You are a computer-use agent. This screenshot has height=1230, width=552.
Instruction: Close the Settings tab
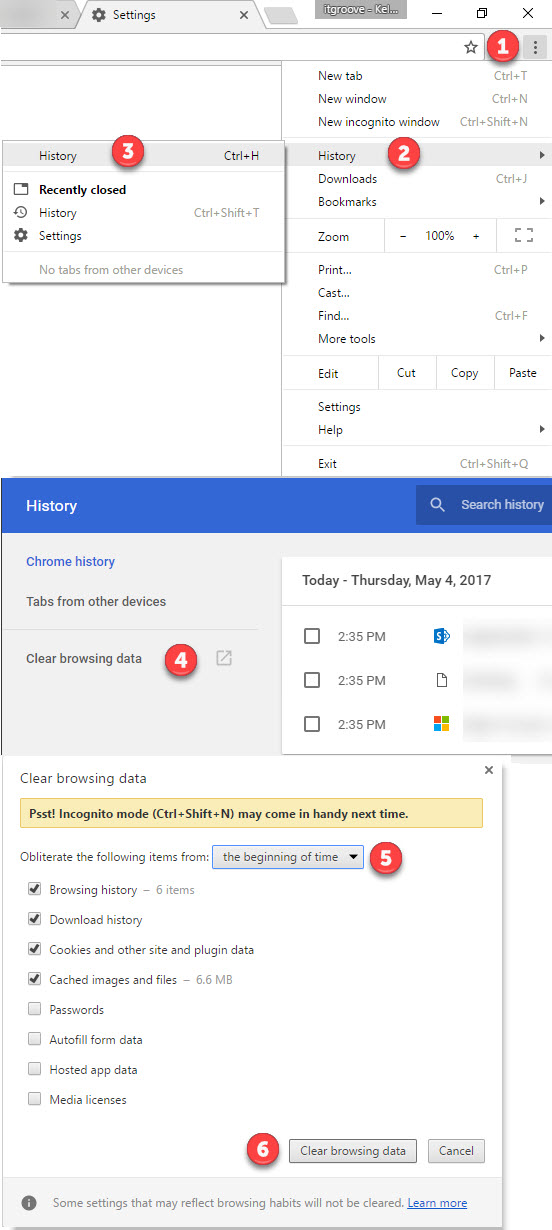(244, 15)
